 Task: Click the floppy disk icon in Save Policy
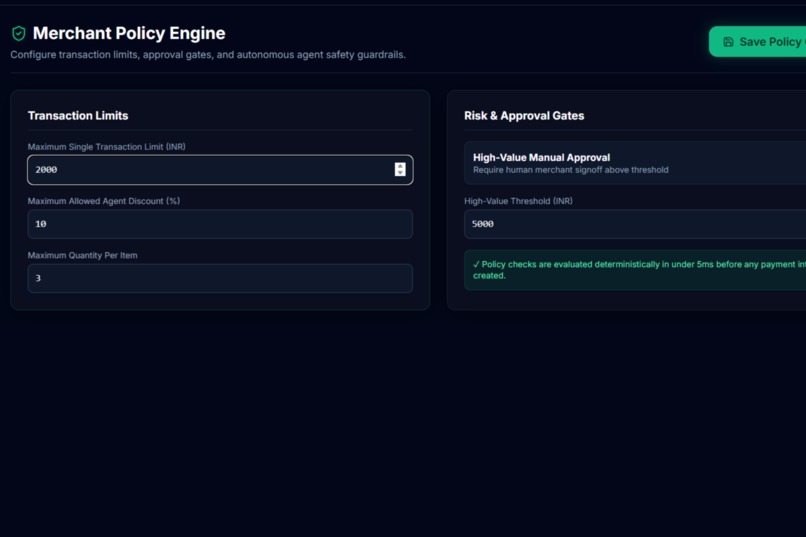click(x=728, y=42)
